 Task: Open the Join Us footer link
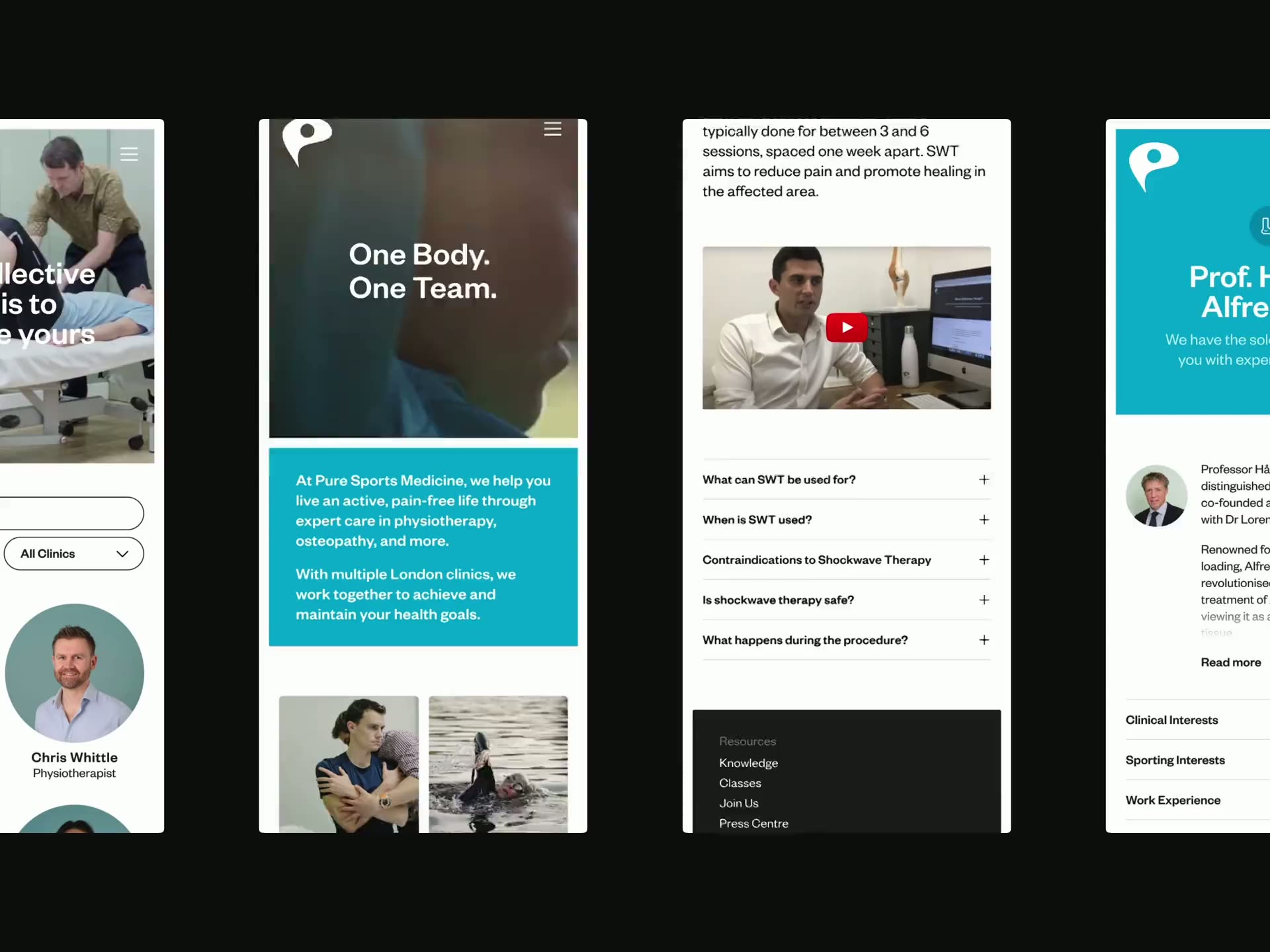(x=739, y=803)
